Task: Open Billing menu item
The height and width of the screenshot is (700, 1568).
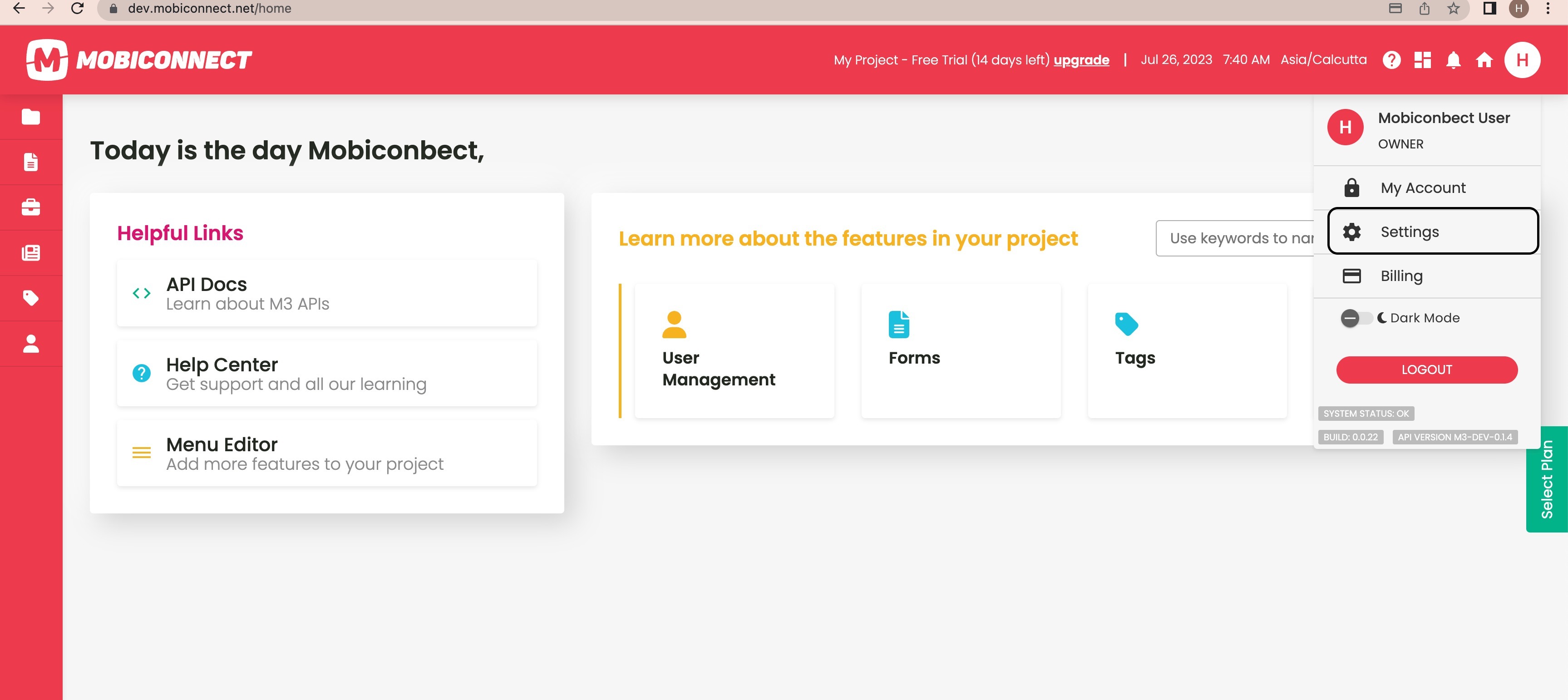Action: tap(1427, 276)
